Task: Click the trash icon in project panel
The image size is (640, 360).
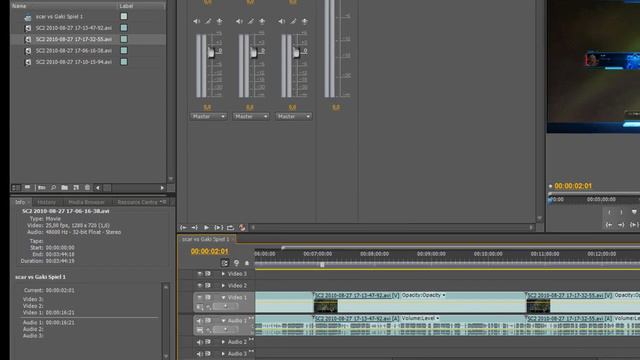Action: (x=87, y=188)
